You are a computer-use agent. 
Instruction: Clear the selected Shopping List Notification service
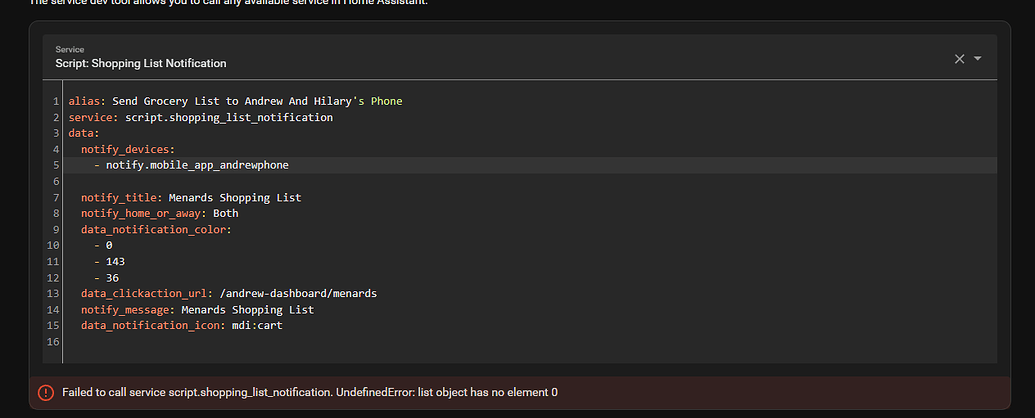click(x=959, y=59)
